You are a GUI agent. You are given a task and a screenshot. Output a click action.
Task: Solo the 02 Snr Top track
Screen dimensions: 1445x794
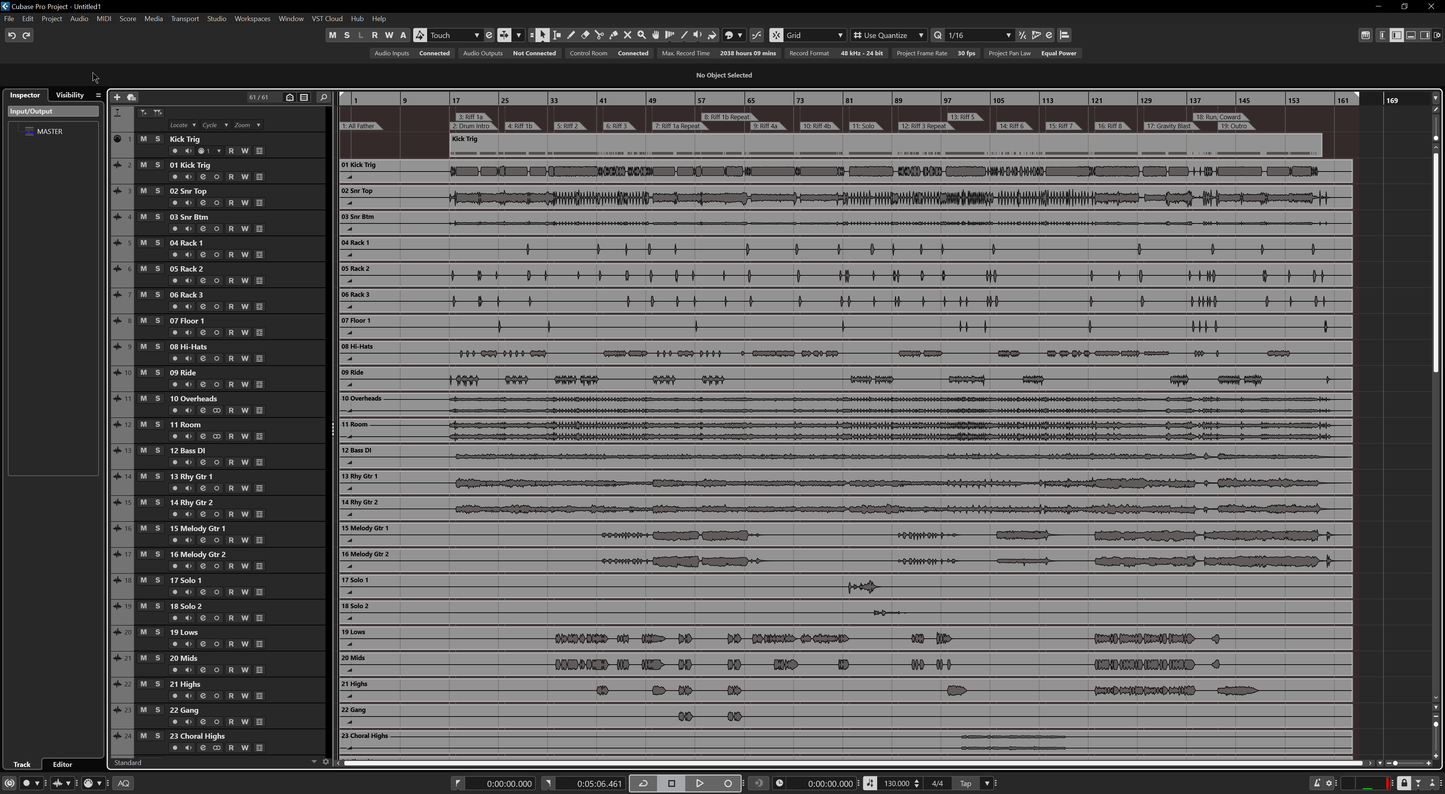coord(157,191)
